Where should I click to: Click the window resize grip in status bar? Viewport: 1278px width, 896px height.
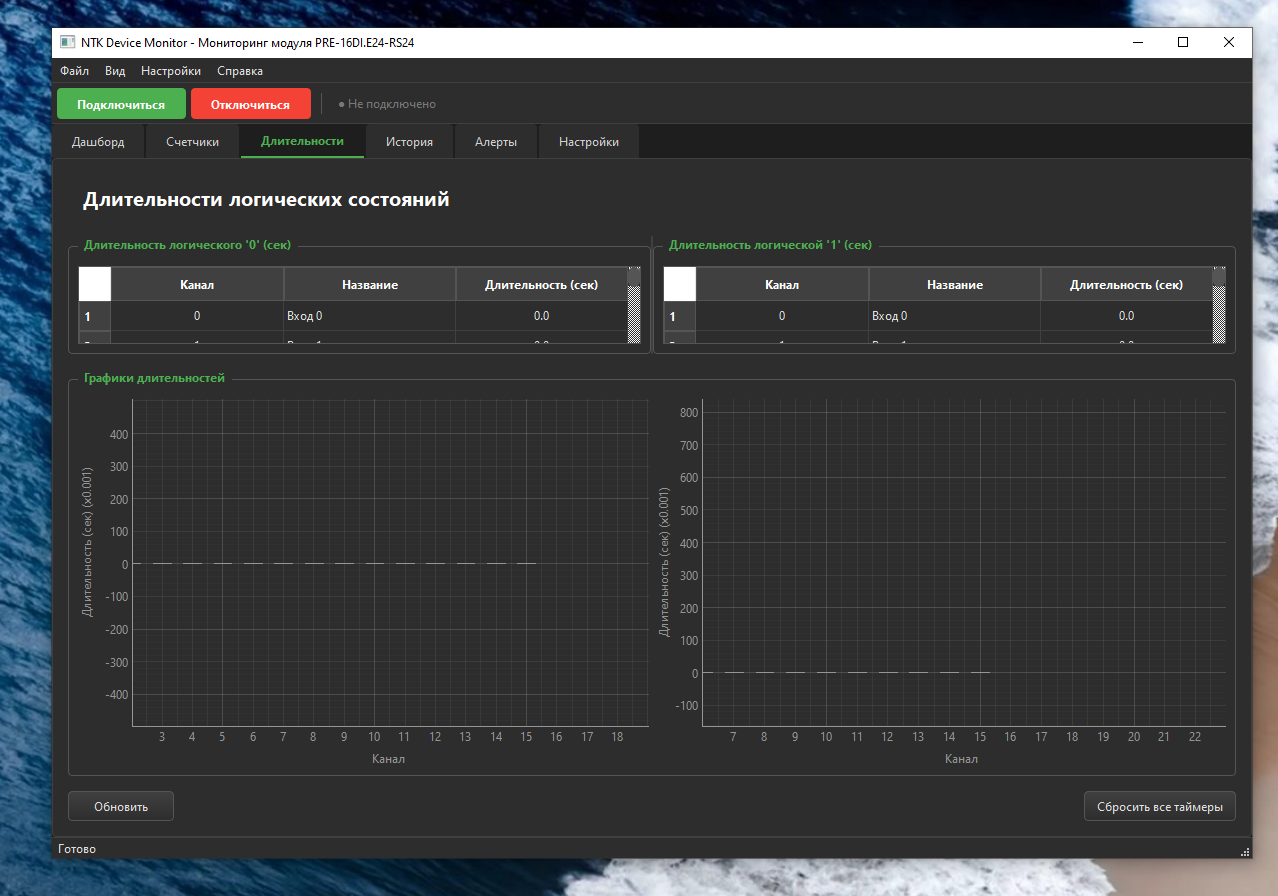coord(1245,851)
